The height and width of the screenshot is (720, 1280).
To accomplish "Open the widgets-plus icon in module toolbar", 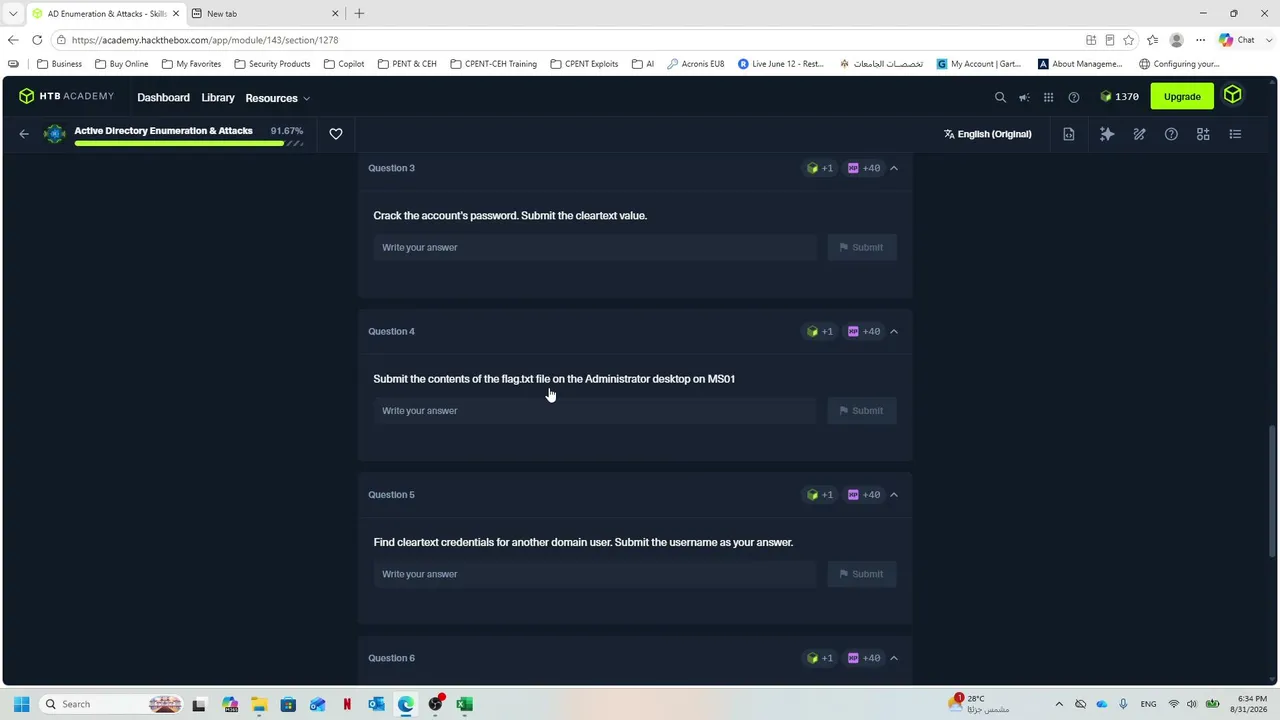I will [1203, 134].
